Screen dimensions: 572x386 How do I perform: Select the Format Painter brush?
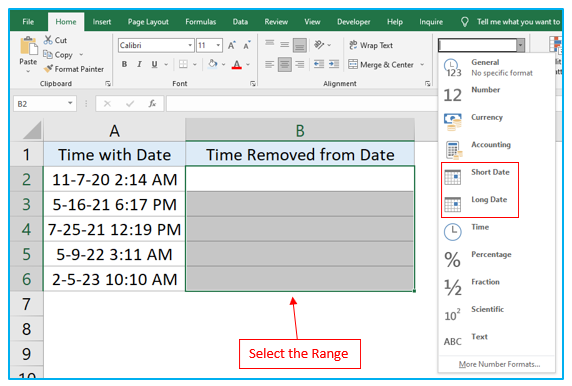tap(48, 69)
